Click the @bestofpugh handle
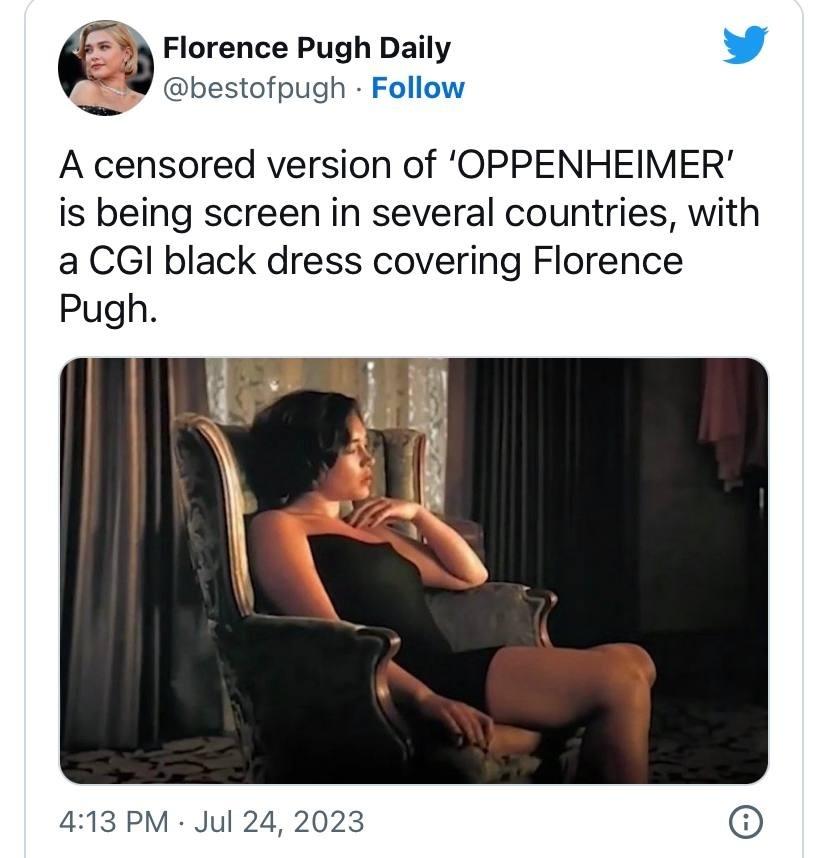The height and width of the screenshot is (858, 828). tap(254, 89)
